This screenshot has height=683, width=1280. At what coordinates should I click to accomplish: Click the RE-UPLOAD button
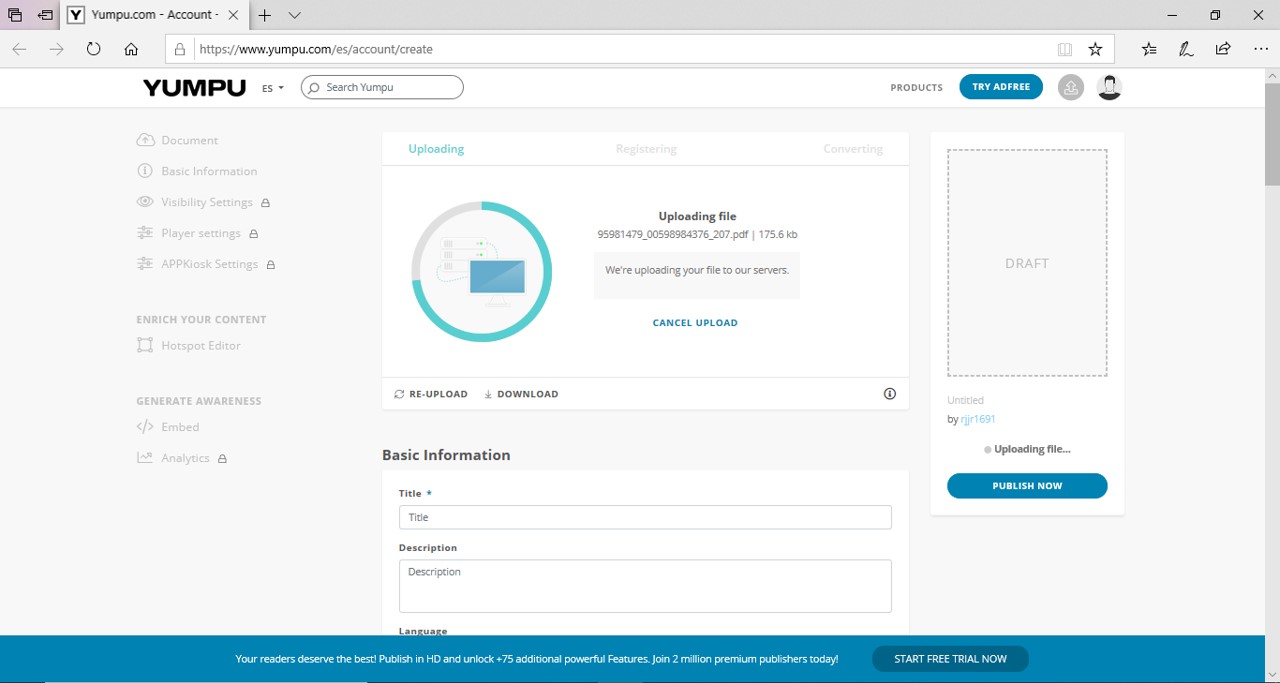pos(431,394)
